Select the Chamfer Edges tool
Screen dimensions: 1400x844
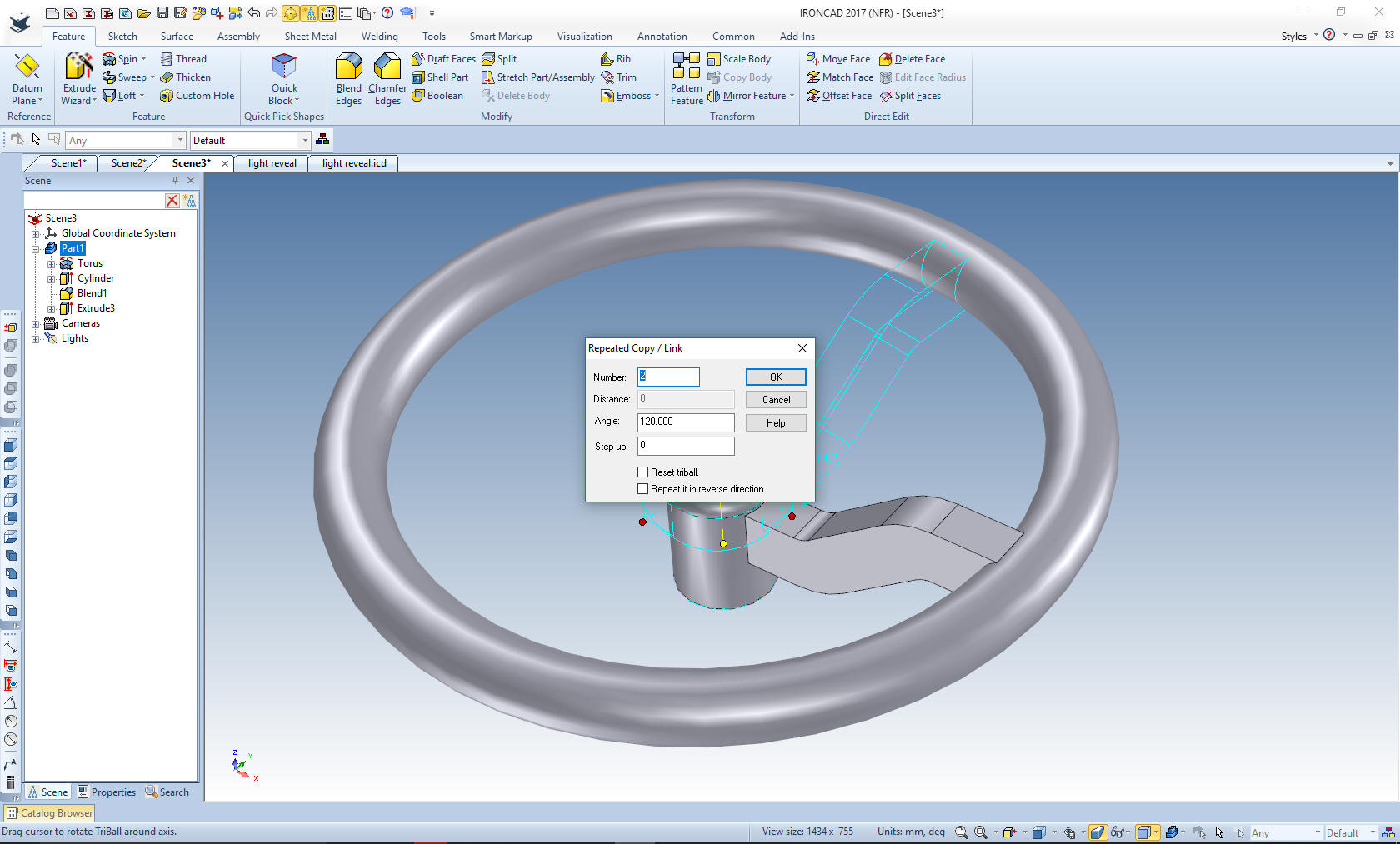(387, 79)
